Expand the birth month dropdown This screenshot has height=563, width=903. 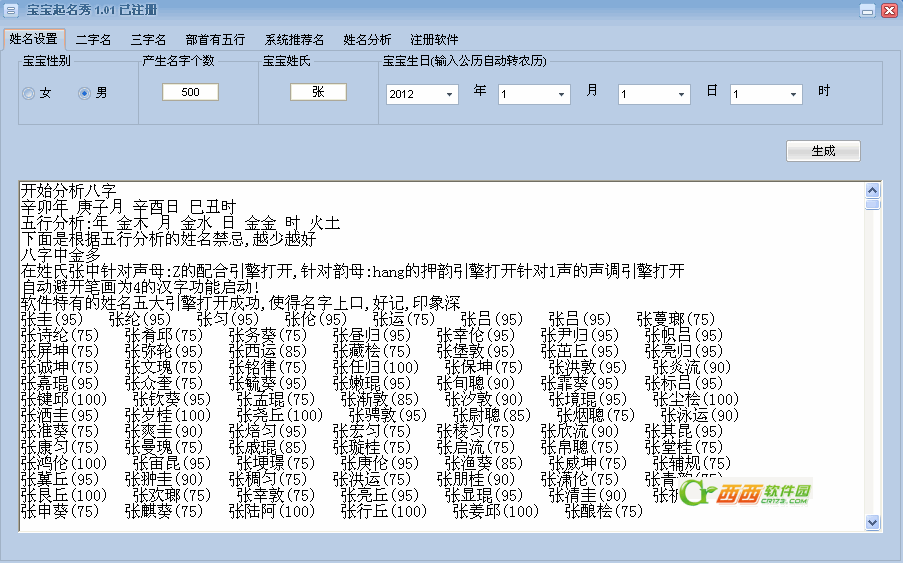(x=561, y=95)
